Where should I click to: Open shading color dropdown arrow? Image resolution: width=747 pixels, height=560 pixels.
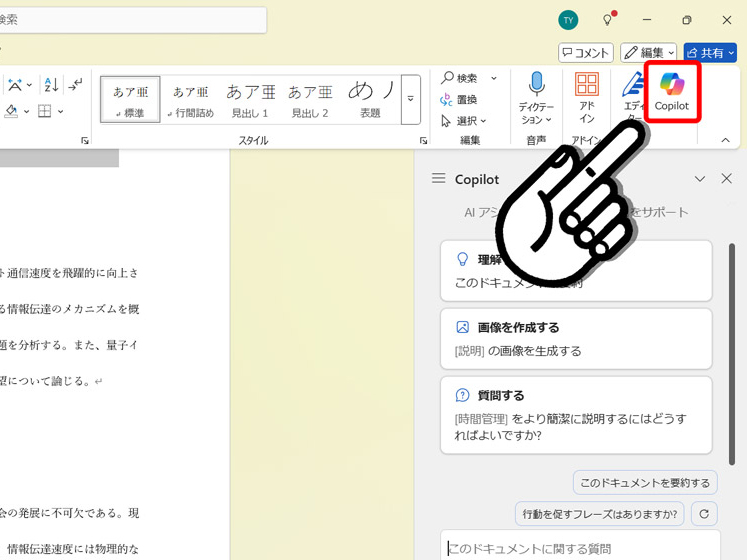point(27,112)
